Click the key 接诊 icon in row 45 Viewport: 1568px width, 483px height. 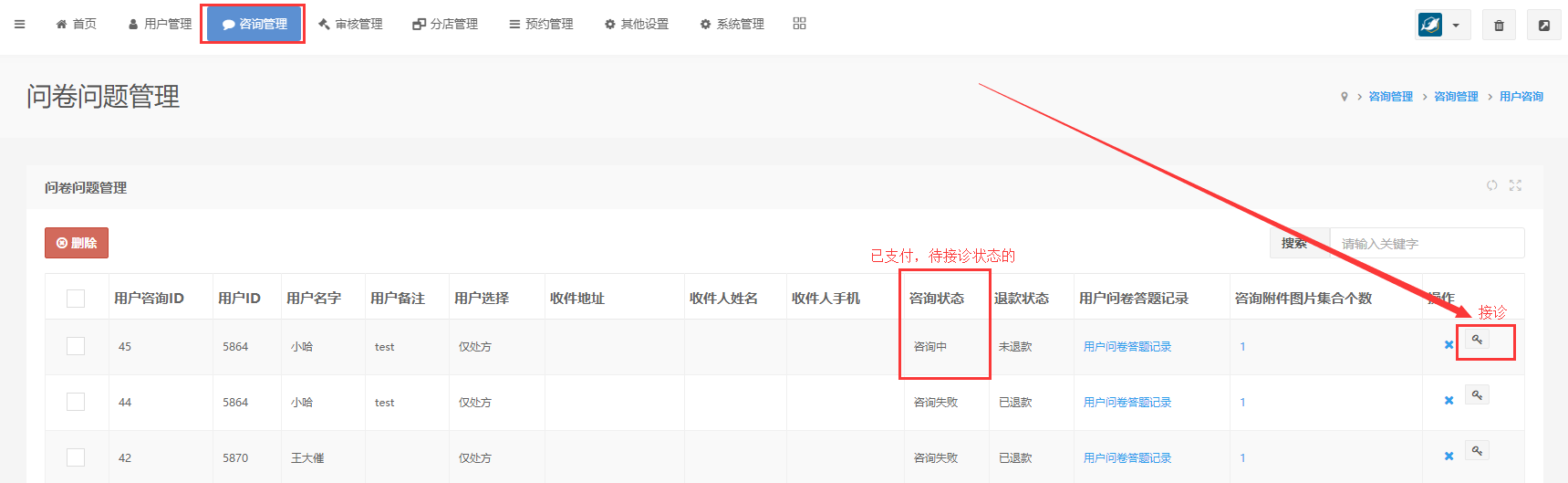(1477, 340)
